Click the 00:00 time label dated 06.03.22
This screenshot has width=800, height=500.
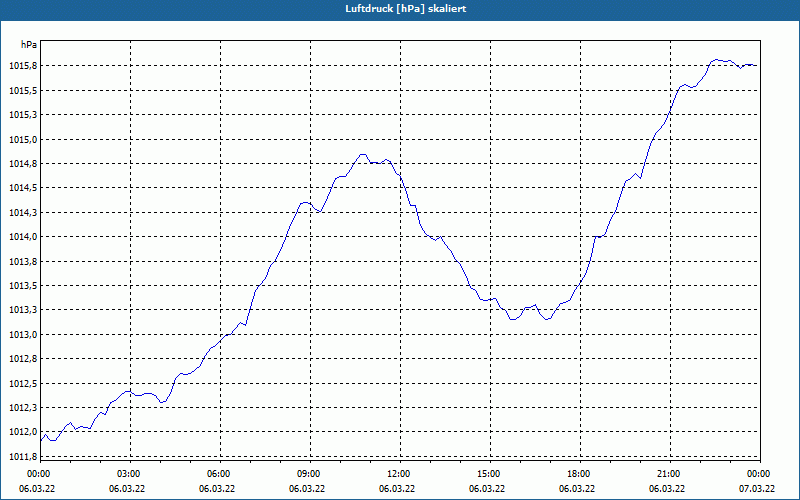(37, 474)
